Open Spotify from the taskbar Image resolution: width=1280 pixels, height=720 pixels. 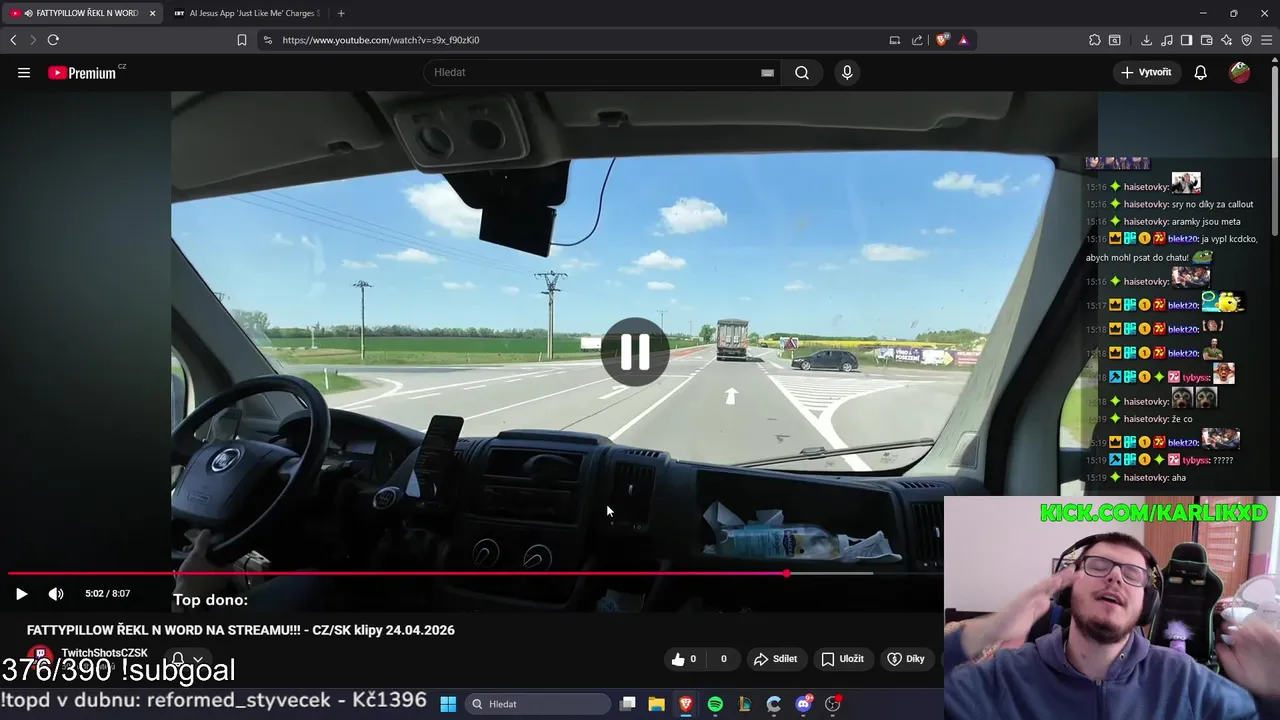pyautogui.click(x=715, y=704)
